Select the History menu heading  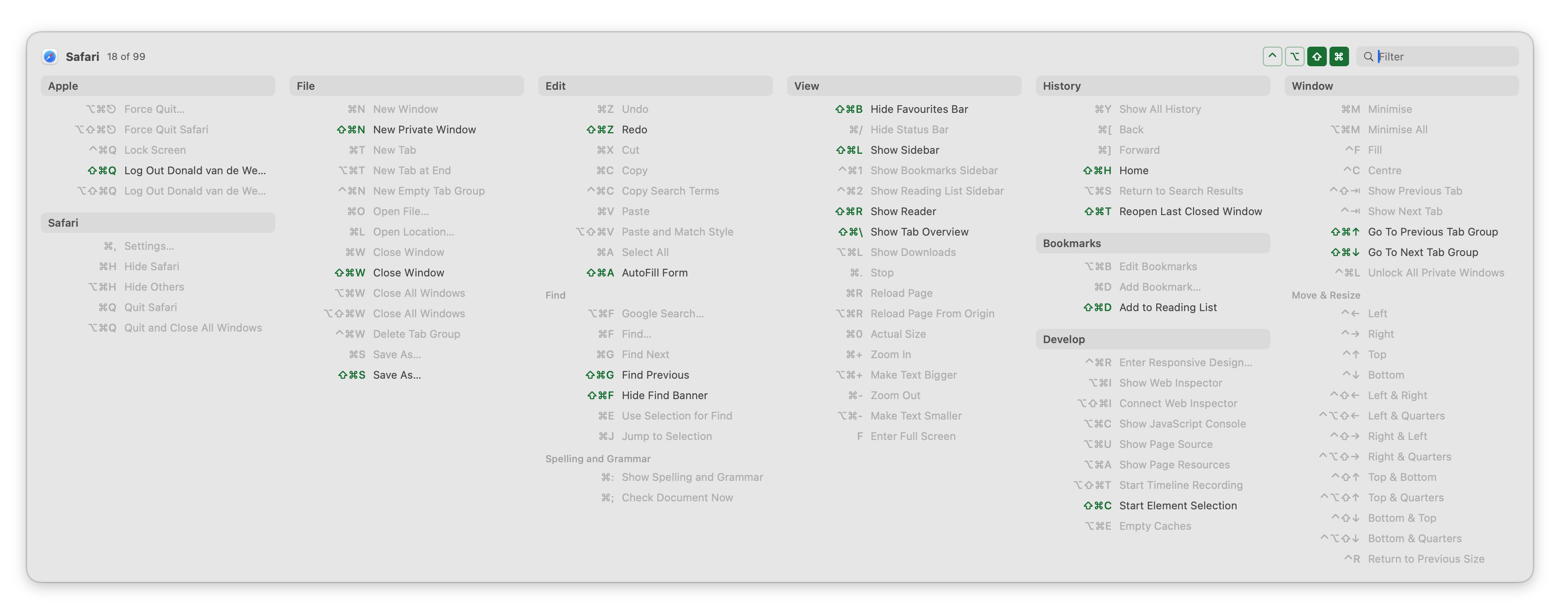click(1152, 86)
